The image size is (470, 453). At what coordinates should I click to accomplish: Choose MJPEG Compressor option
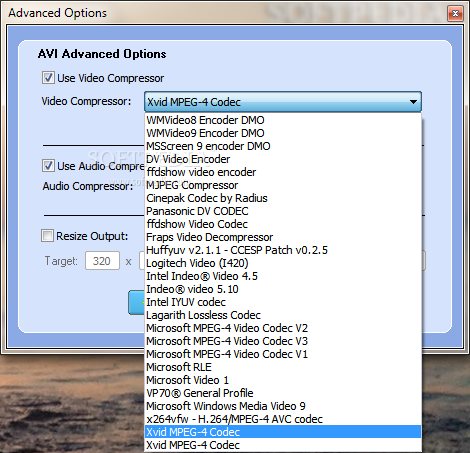click(283, 185)
